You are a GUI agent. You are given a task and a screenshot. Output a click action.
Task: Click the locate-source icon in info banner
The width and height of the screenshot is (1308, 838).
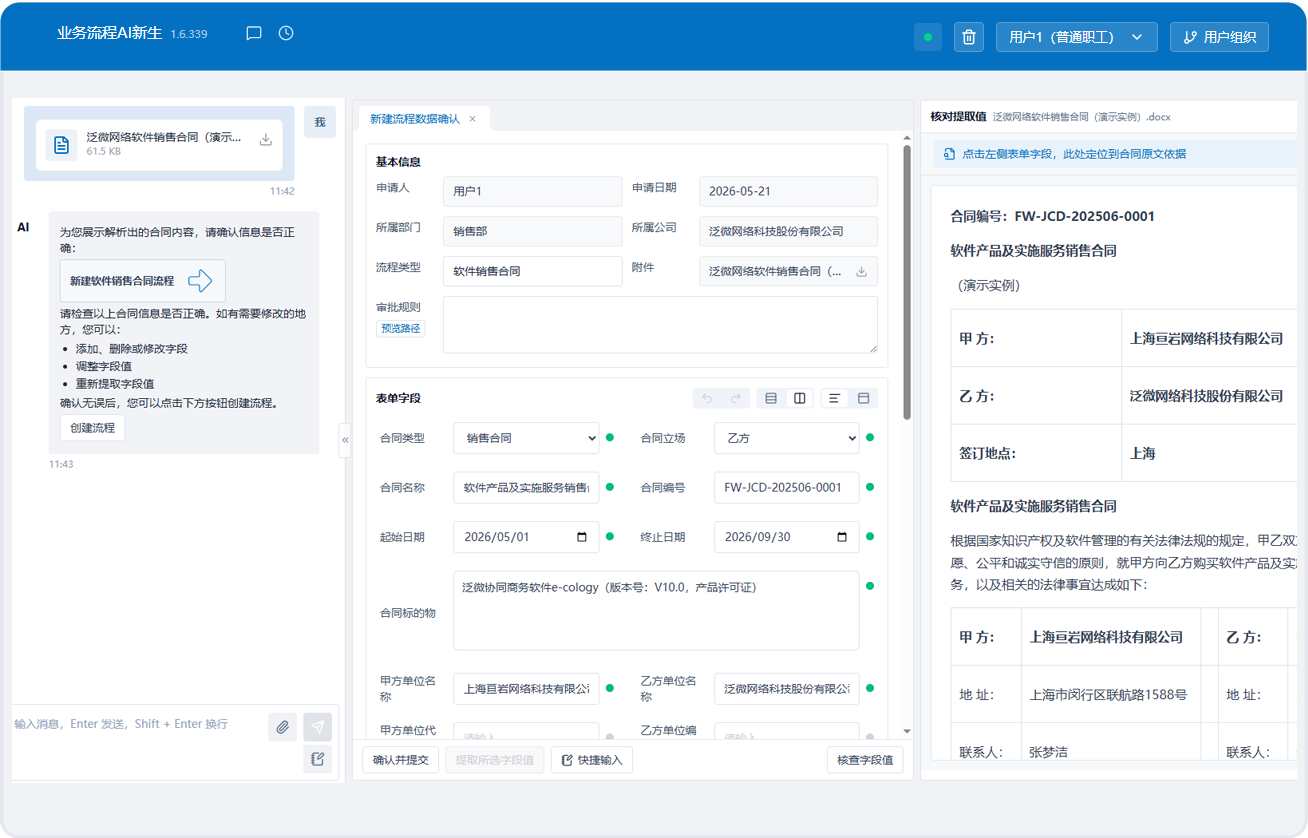coord(949,154)
